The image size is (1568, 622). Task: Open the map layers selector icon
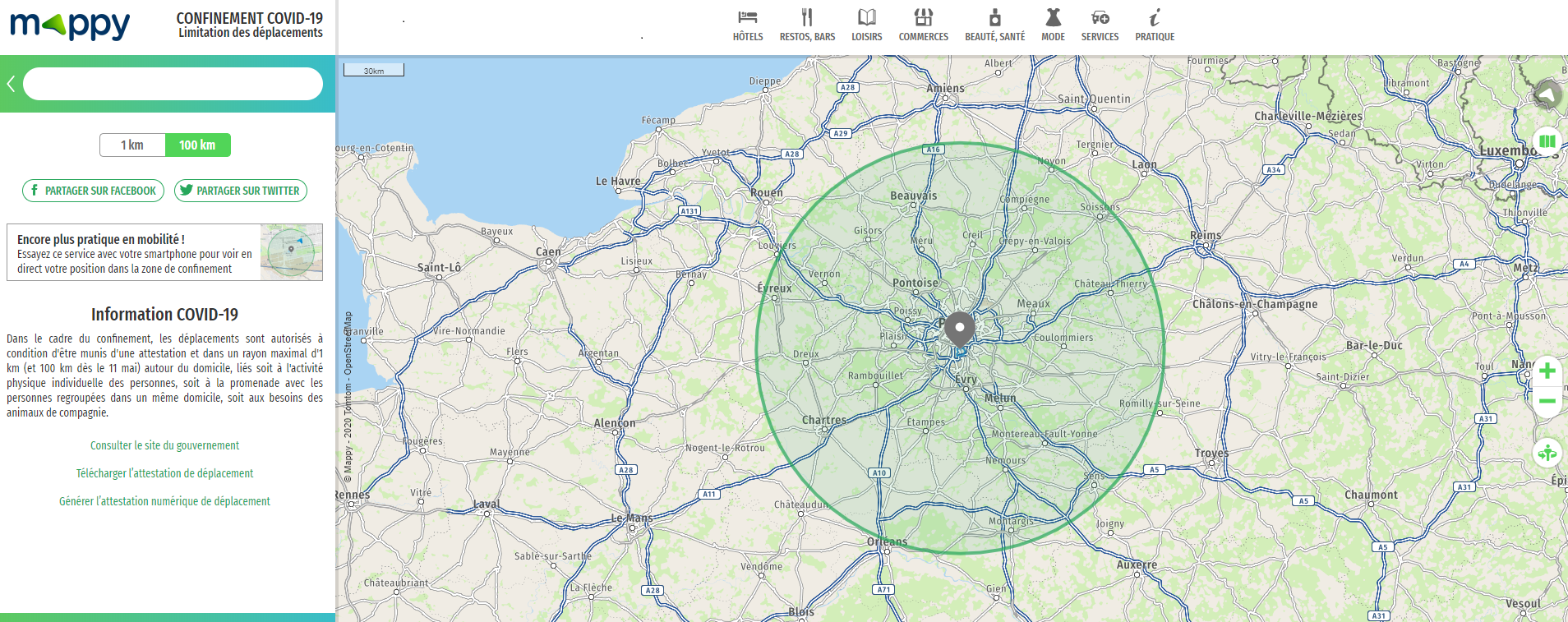pos(1547,141)
